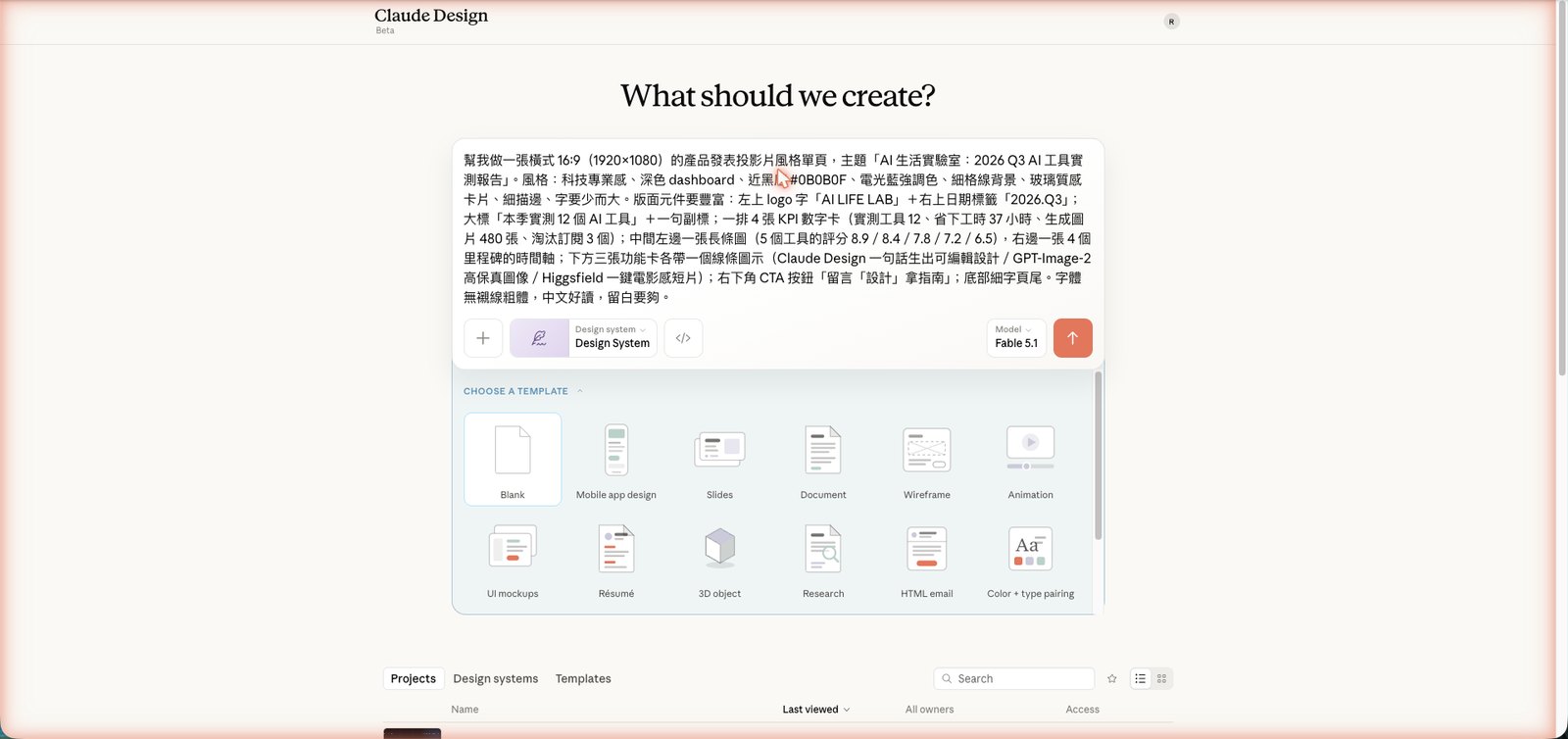The width and height of the screenshot is (1568, 739).
Task: Switch to the Projects tab
Action: (414, 678)
